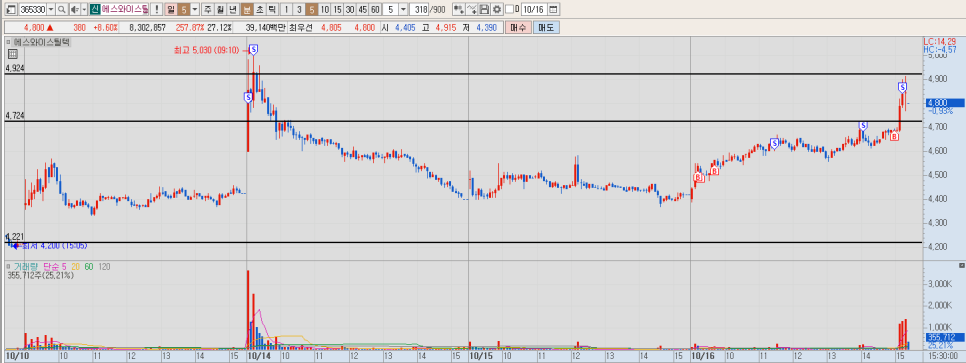966x363 pixels.
Task: Open the calendar date picker icon
Action: (554, 10)
